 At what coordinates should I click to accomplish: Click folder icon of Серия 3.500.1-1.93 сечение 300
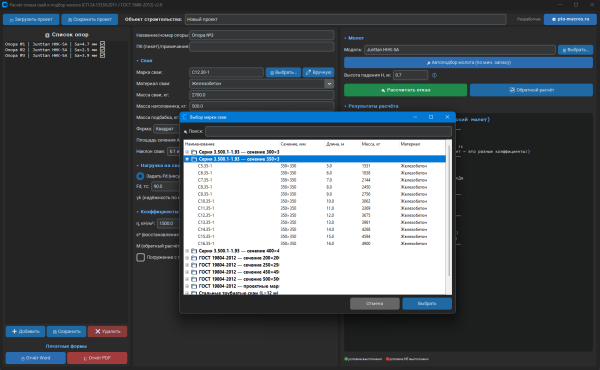point(194,152)
